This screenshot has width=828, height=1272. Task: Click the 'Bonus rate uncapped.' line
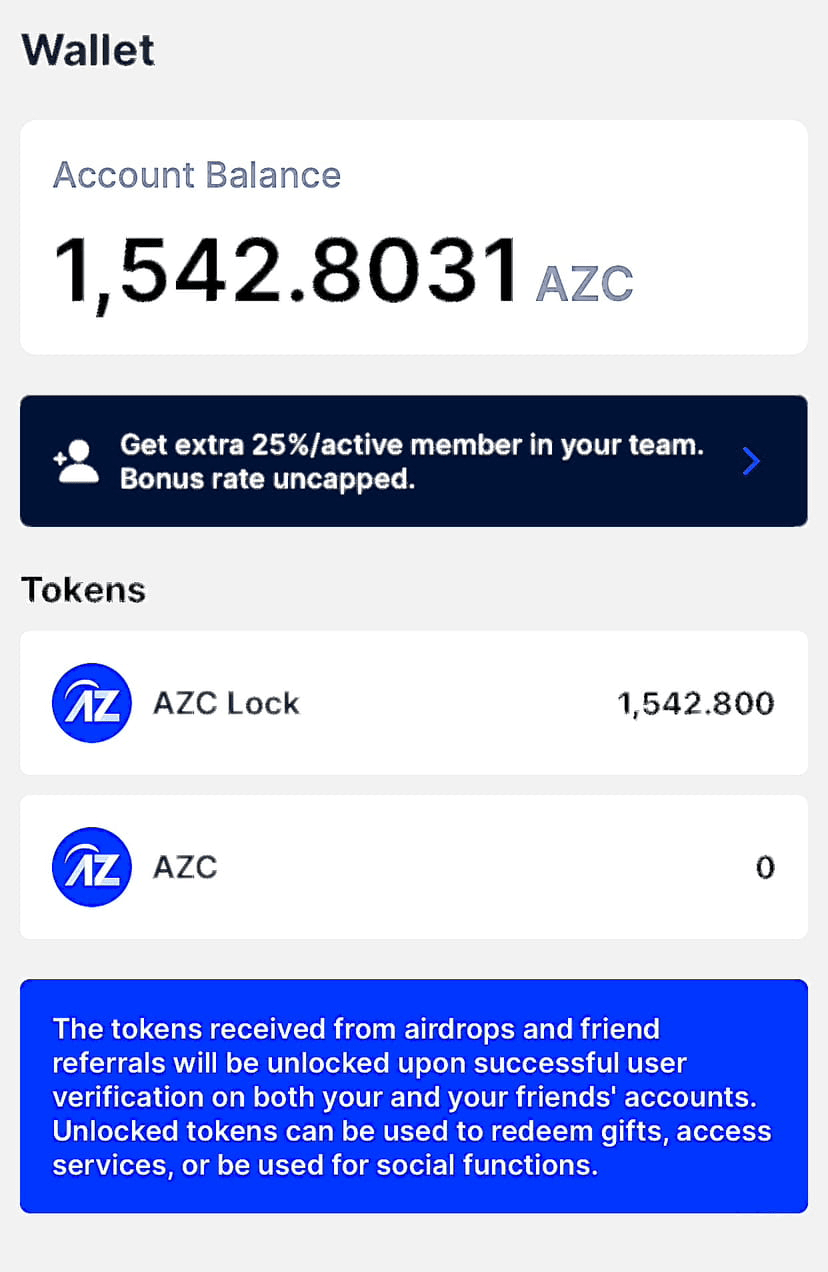point(267,479)
